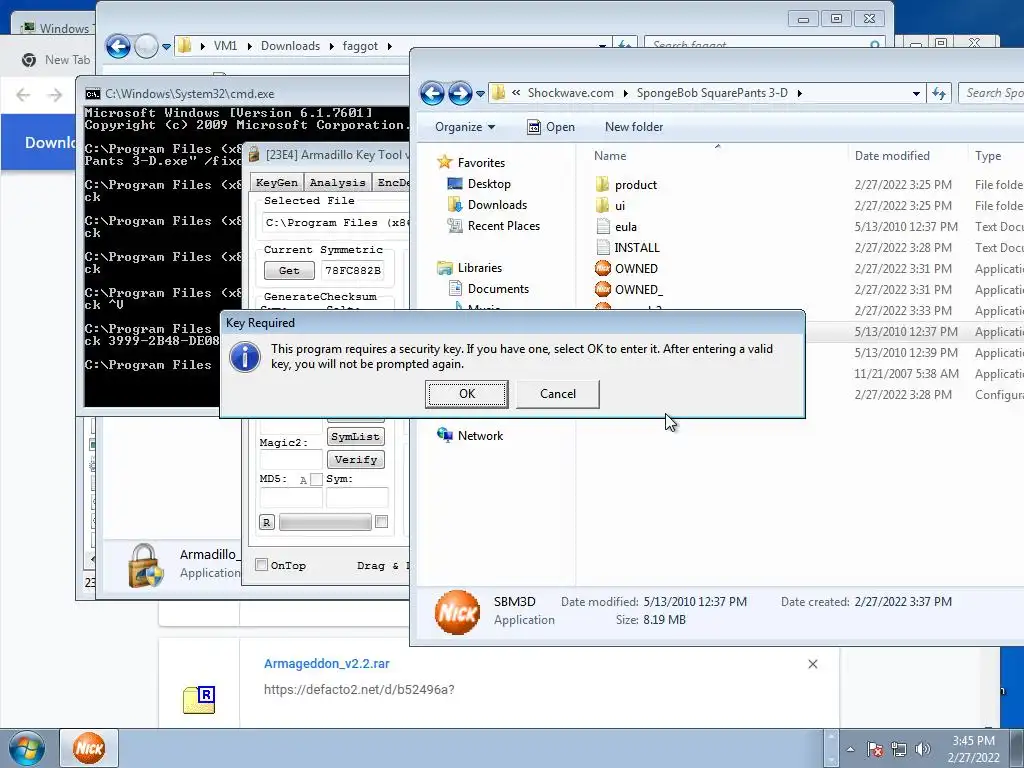This screenshot has width=1024, height=768.
Task: Click the Sym input field
Action: [x=357, y=498]
